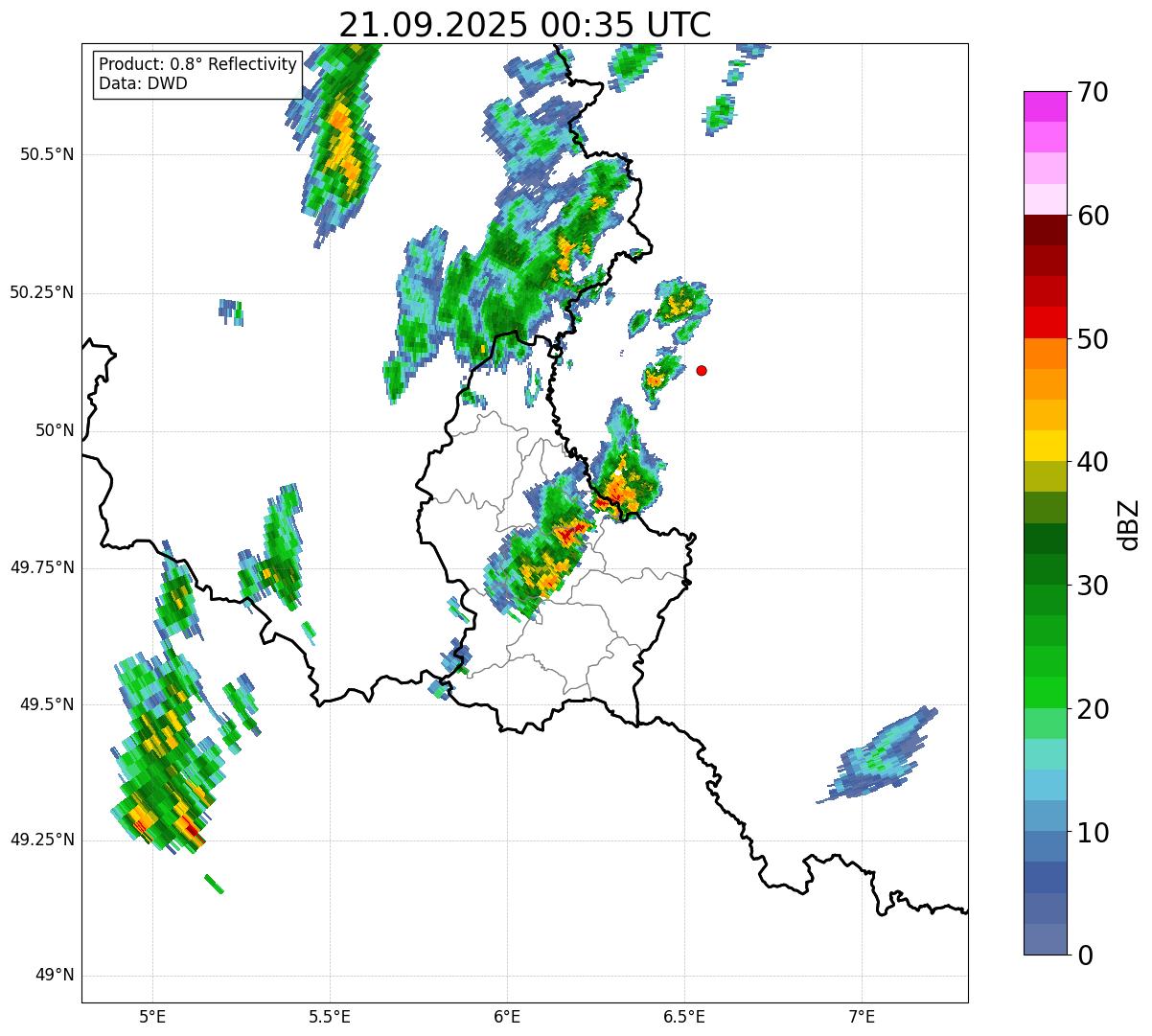Click latitude label 50.25°N
Viewport: 1152px width, 1036px height.
(x=41, y=292)
